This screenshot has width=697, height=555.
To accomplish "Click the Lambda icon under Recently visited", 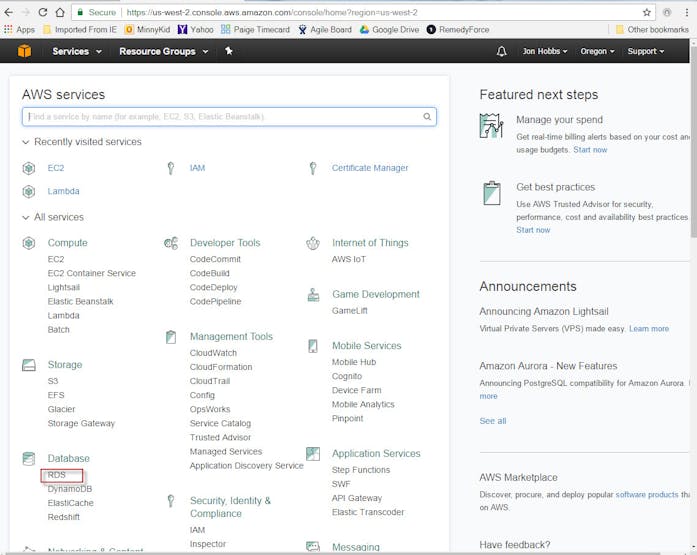I will tap(29, 192).
